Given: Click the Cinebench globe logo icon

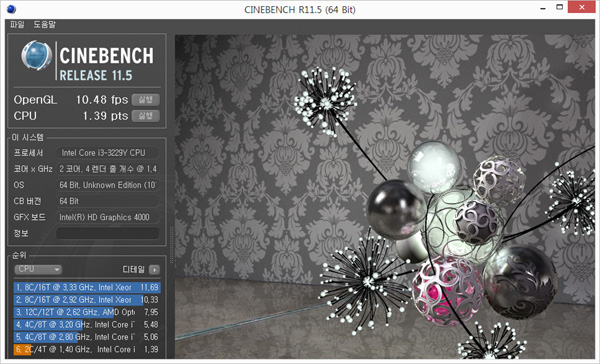Looking at the screenshot, I should point(36,56).
